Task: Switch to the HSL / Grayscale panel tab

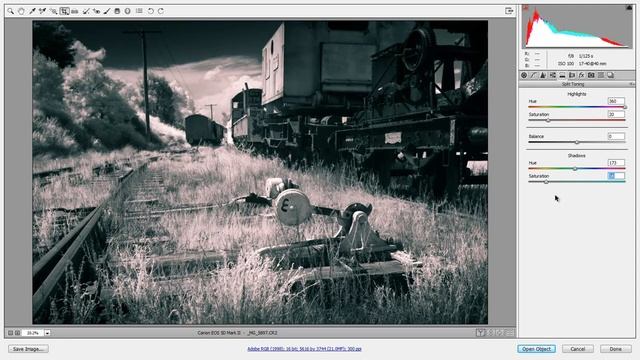Action: tap(553, 75)
